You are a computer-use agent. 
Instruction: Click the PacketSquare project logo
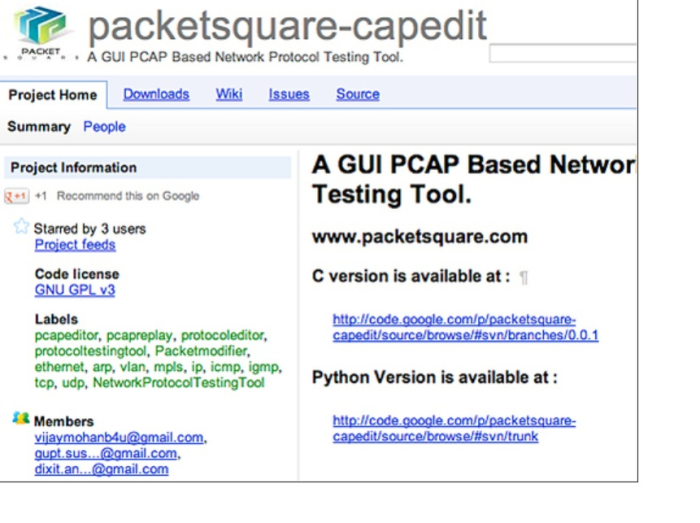40,31
